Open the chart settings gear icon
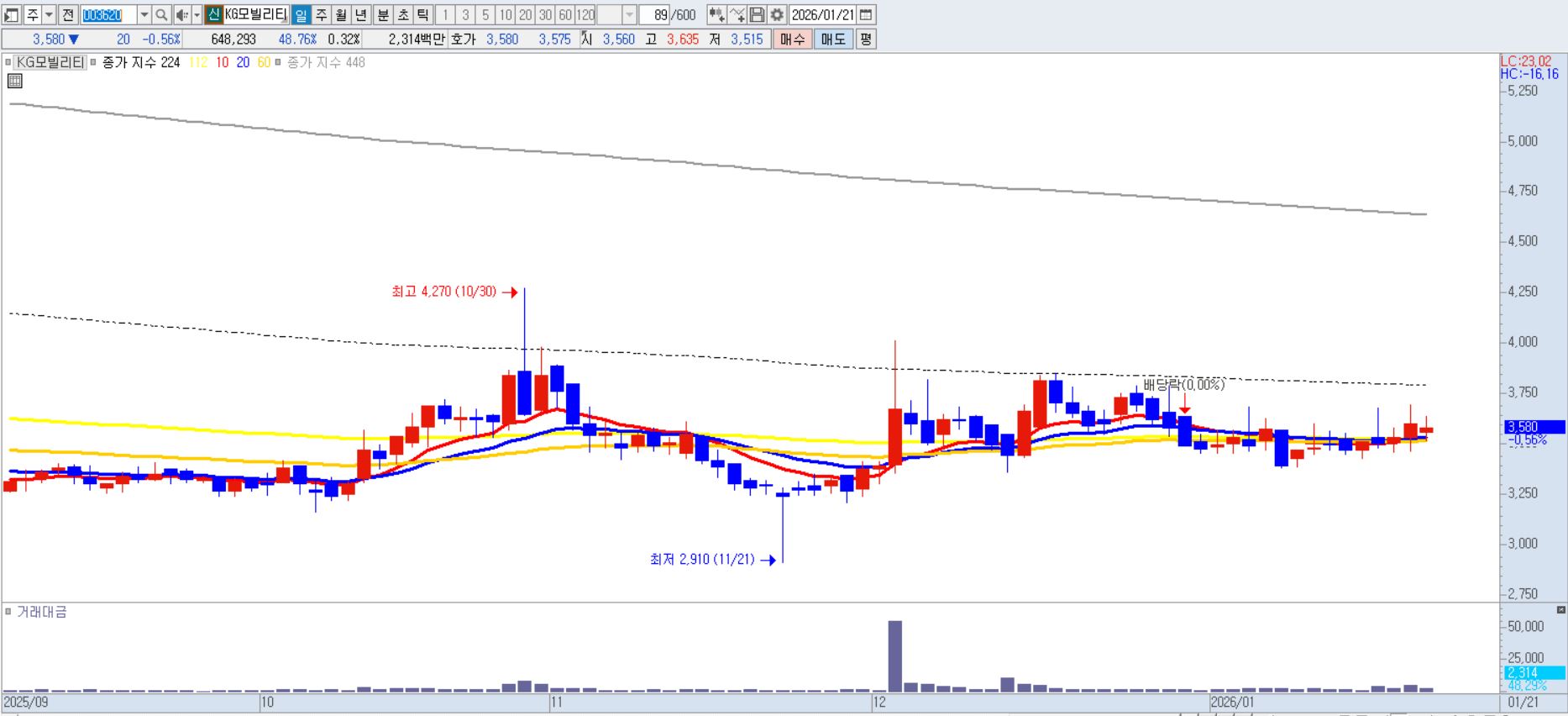 pos(777,15)
